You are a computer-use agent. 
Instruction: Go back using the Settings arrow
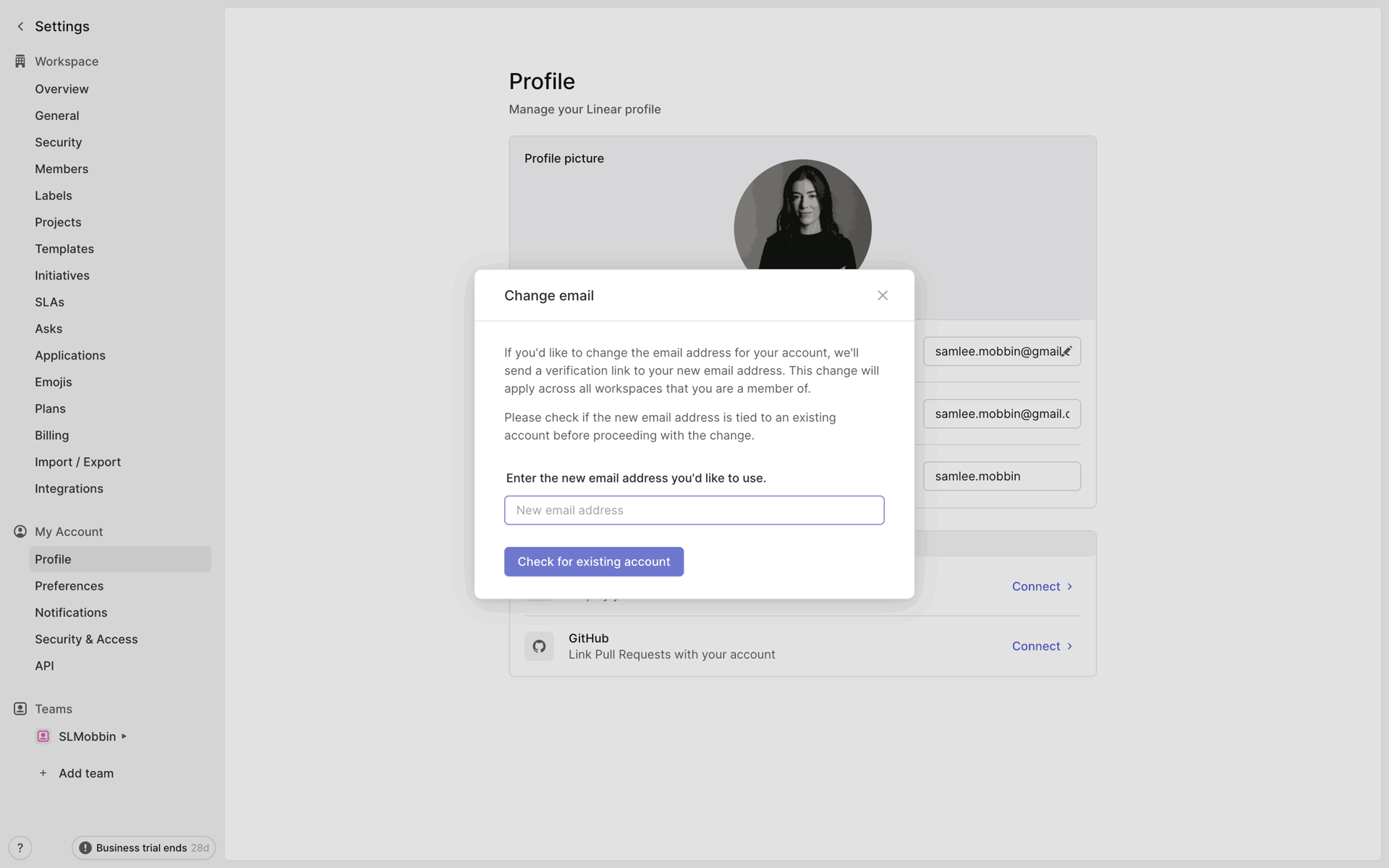[x=20, y=27]
